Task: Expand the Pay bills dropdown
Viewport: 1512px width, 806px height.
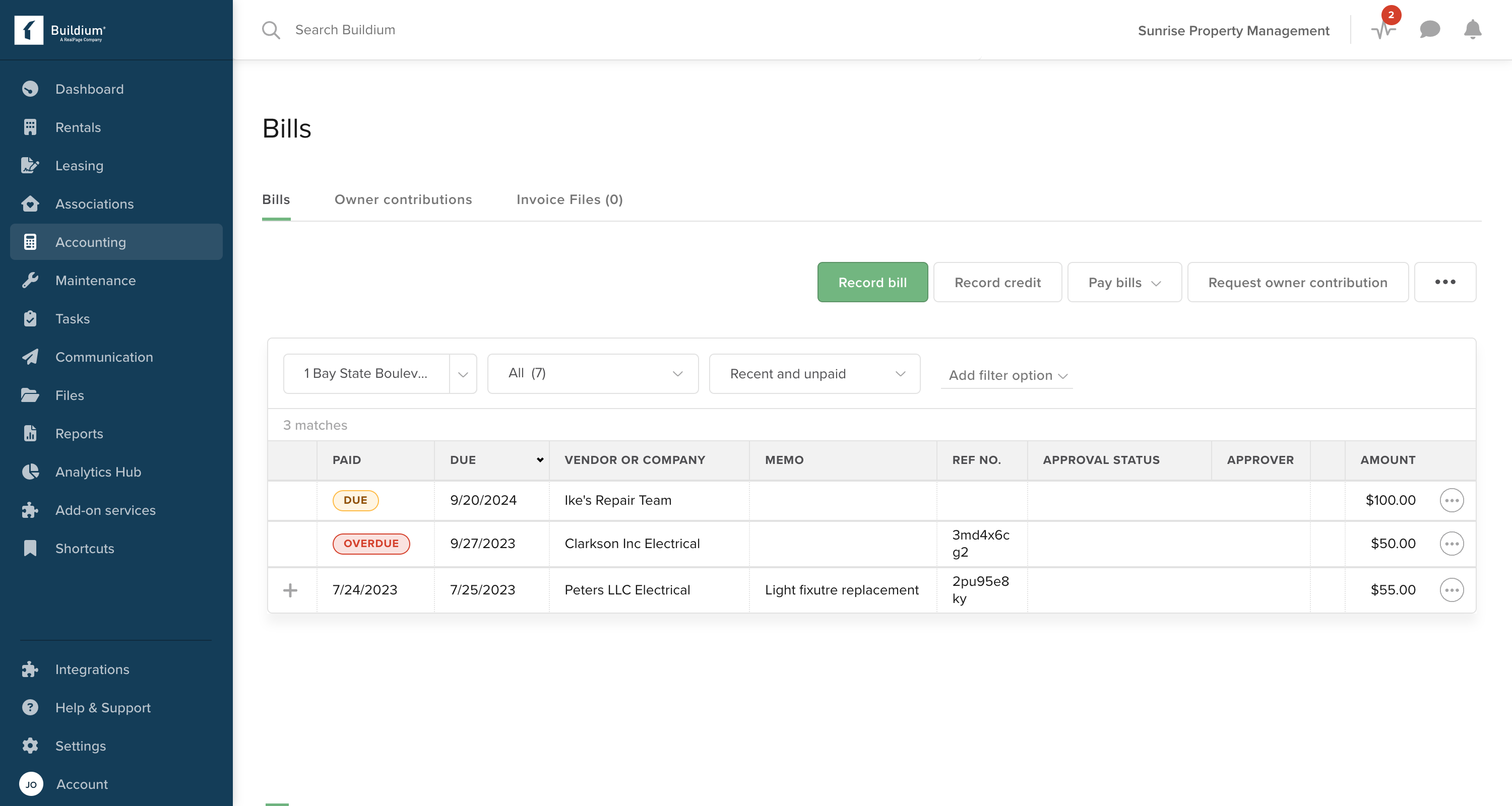Action: click(1123, 283)
